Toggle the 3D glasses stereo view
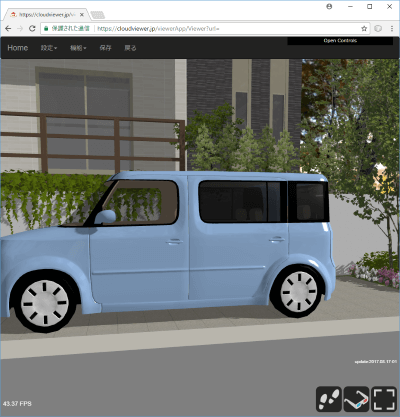400x417 pixels. (x=356, y=399)
